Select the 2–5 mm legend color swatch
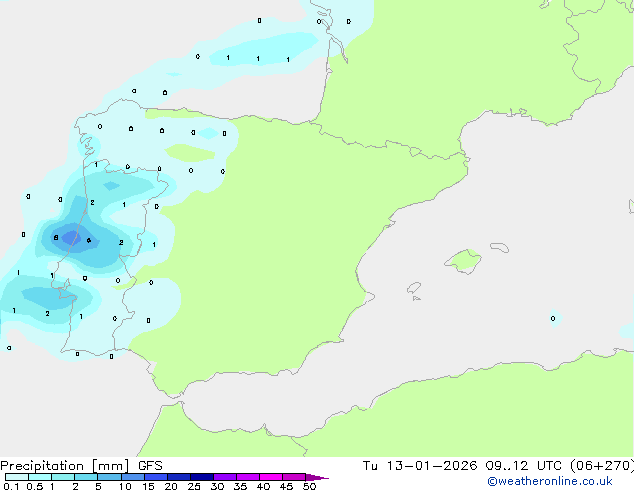This screenshot has width=634, height=490. 86,477
